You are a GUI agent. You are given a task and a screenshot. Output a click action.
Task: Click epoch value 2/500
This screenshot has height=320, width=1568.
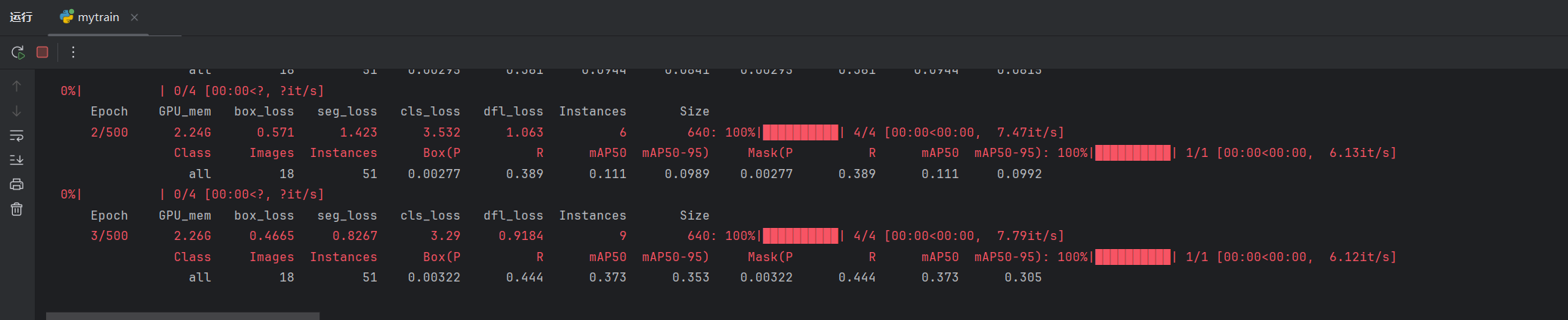click(110, 132)
